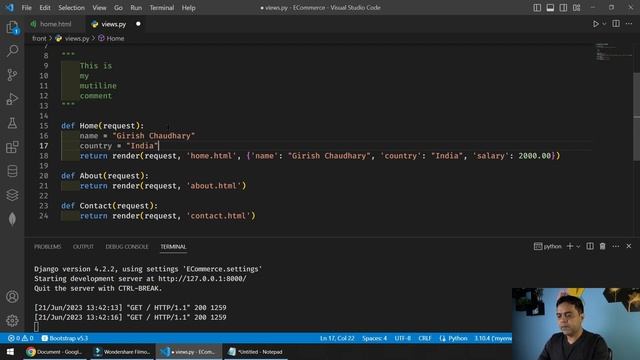Toggle bottom panel layout icon

coord(550,8)
